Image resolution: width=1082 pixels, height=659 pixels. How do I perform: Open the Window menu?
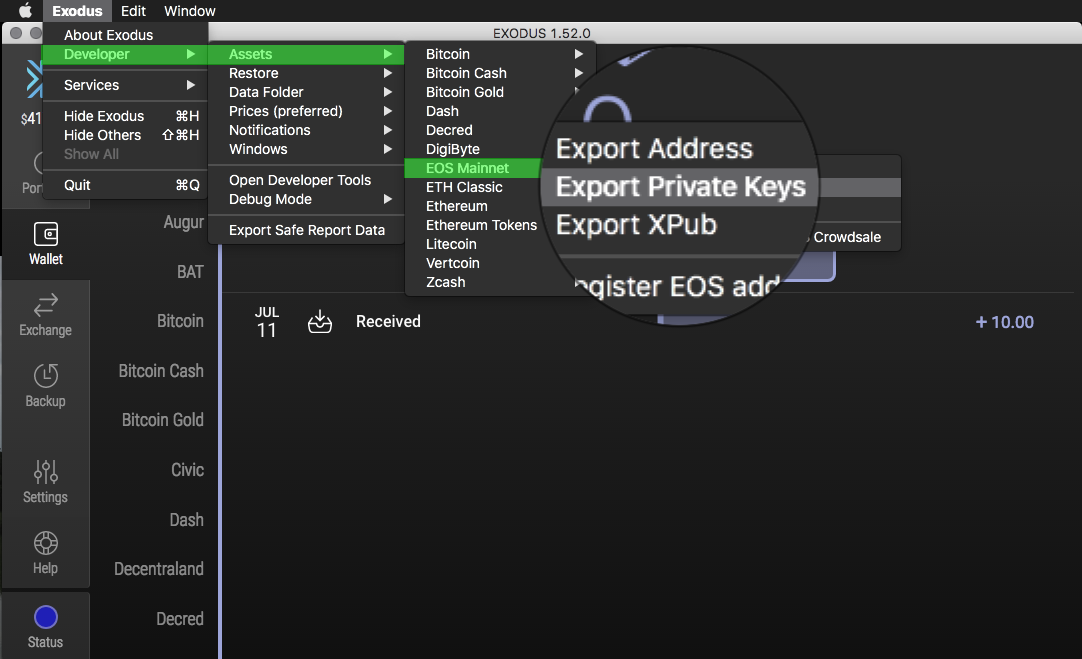[190, 10]
